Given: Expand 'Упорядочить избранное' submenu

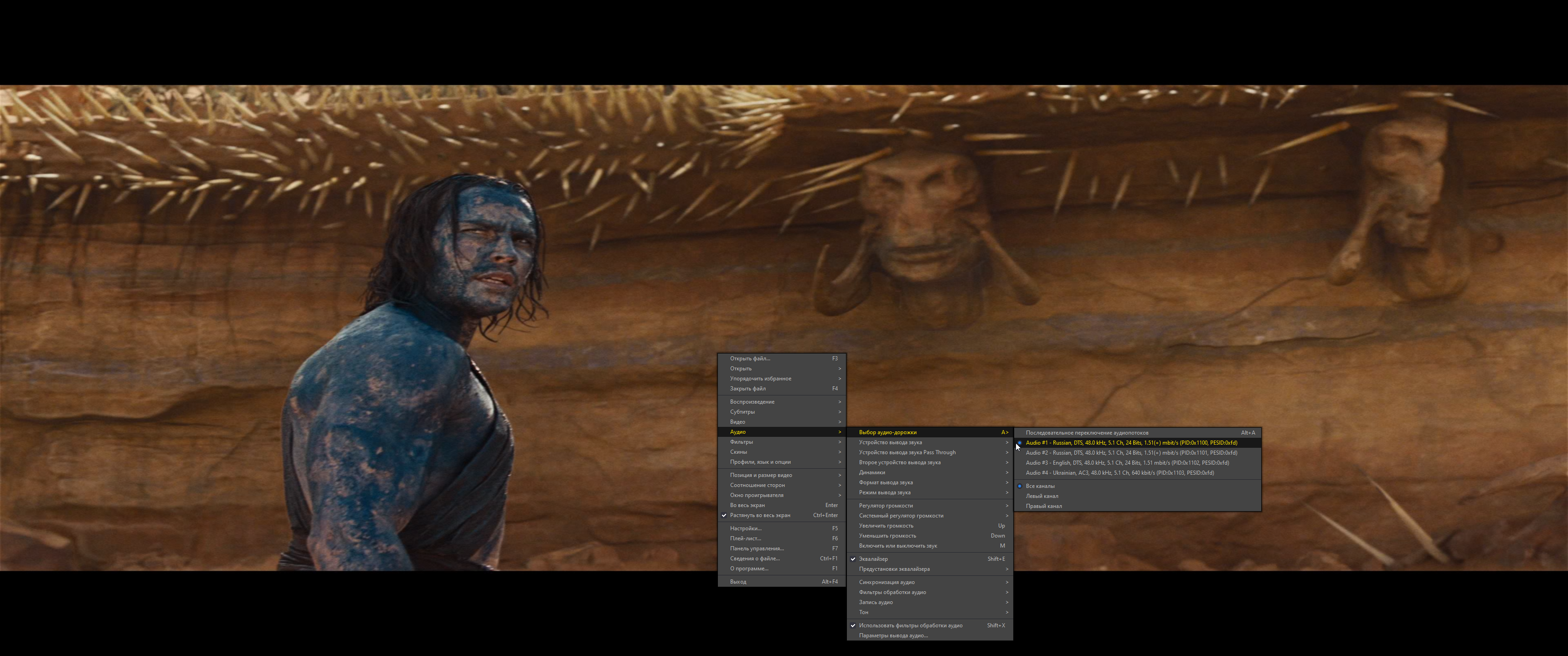Looking at the screenshot, I should coord(782,379).
